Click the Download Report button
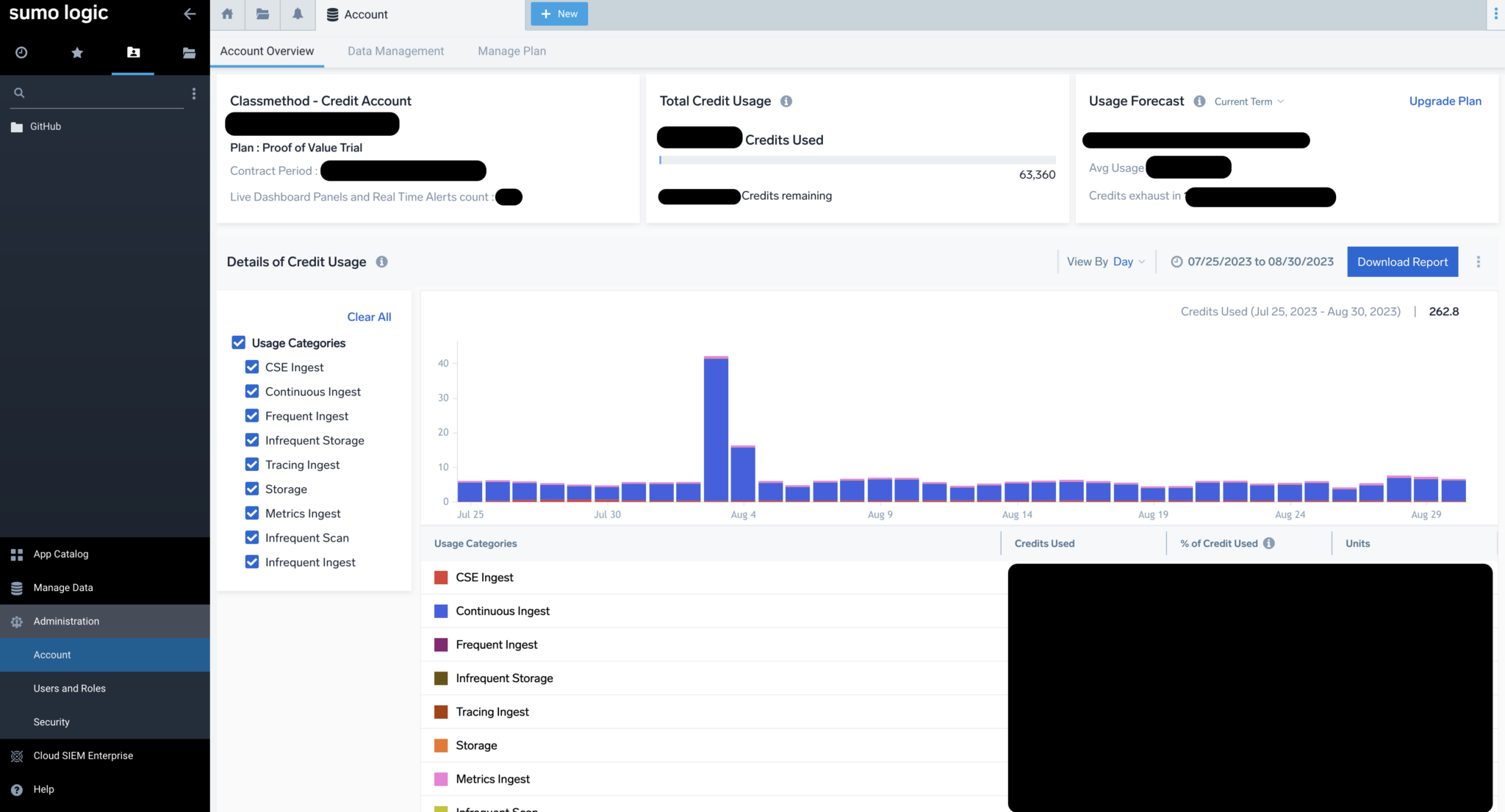This screenshot has width=1505, height=812. click(1402, 261)
